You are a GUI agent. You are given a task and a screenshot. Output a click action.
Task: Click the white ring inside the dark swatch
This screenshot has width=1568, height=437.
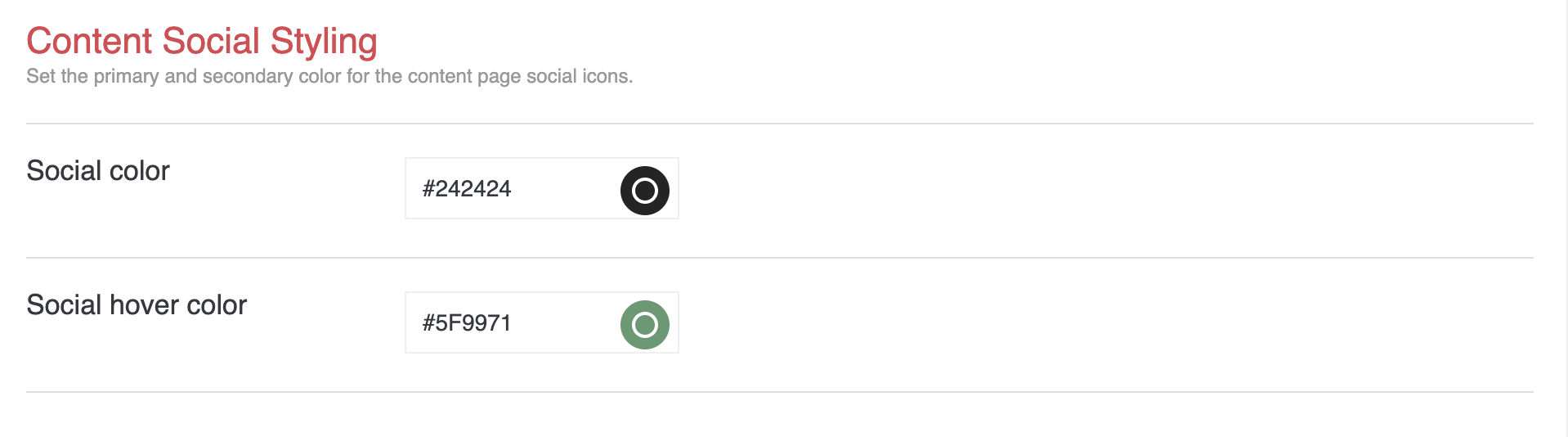coord(645,182)
